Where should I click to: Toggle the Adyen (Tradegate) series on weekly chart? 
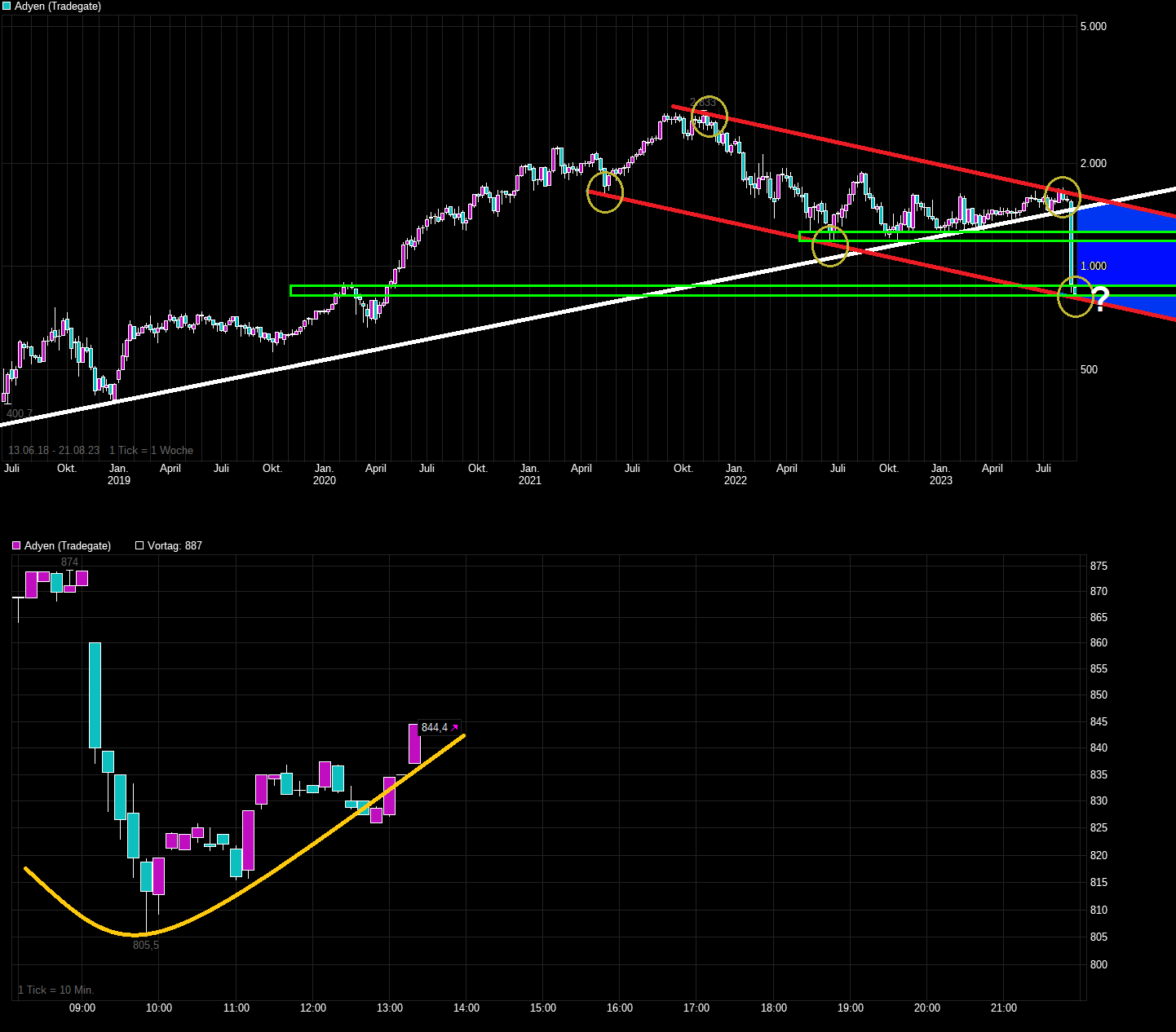click(x=57, y=7)
